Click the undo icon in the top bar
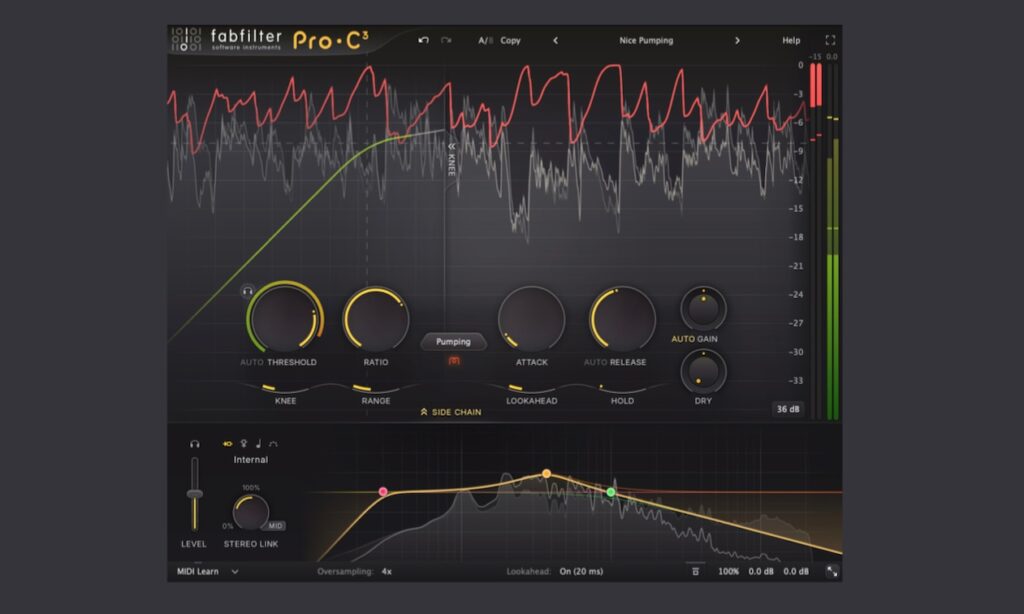 tap(423, 40)
